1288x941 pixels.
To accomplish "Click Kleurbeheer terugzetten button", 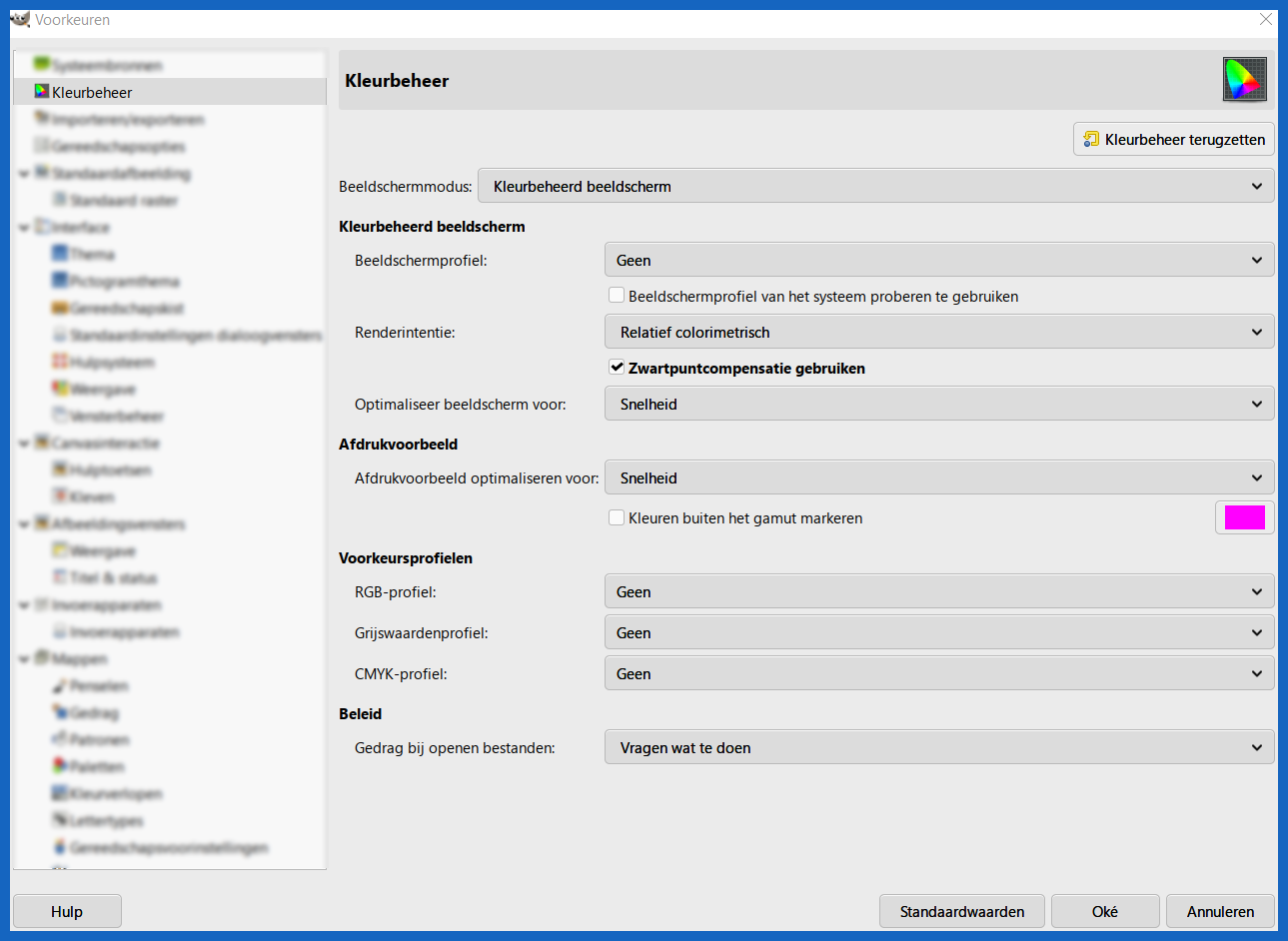I will coord(1174,139).
